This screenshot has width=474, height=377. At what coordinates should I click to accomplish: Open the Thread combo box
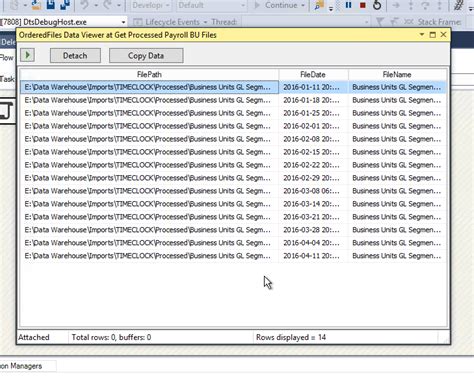pos(306,22)
